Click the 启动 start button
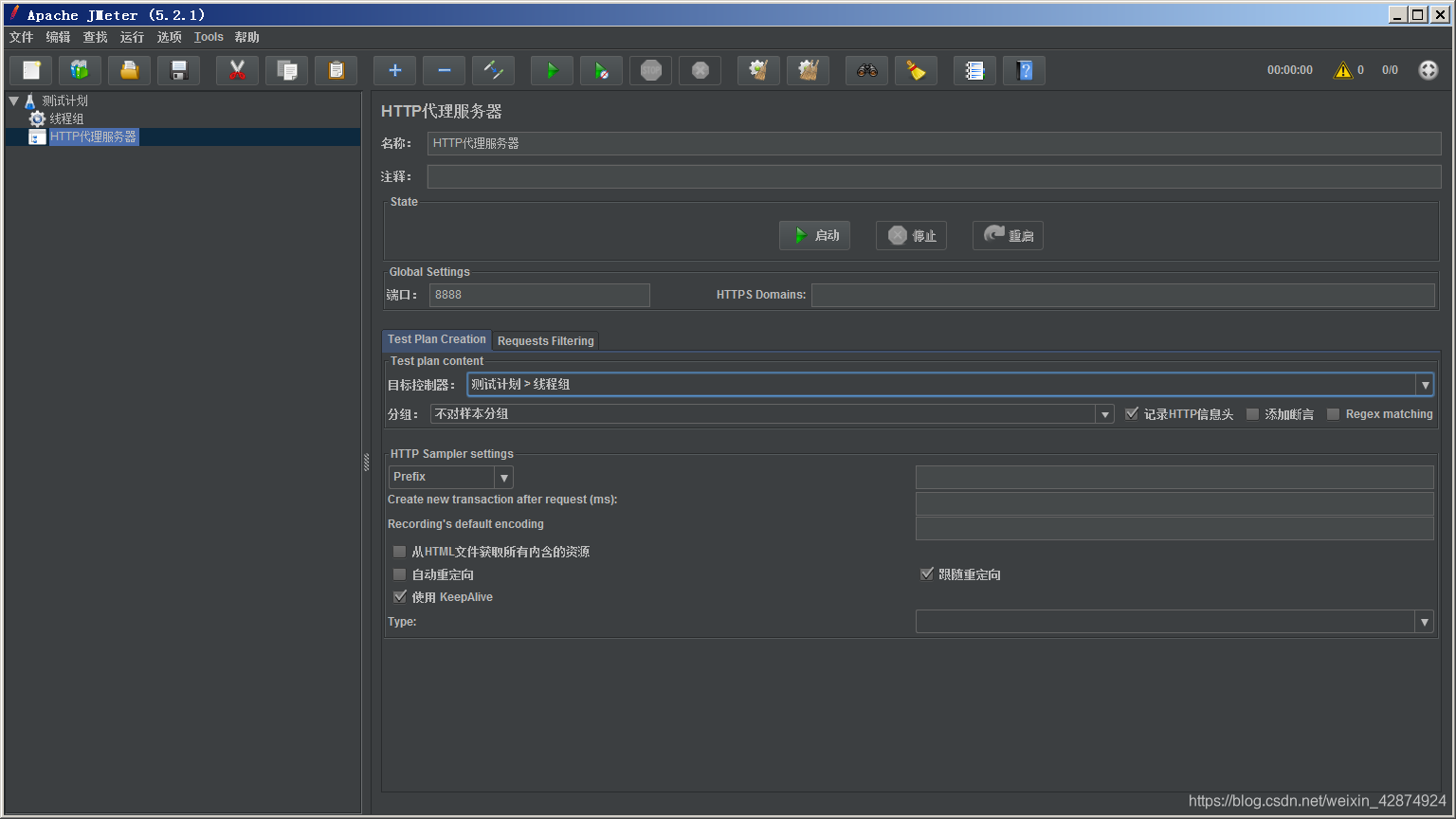The height and width of the screenshot is (819, 1456). click(814, 235)
